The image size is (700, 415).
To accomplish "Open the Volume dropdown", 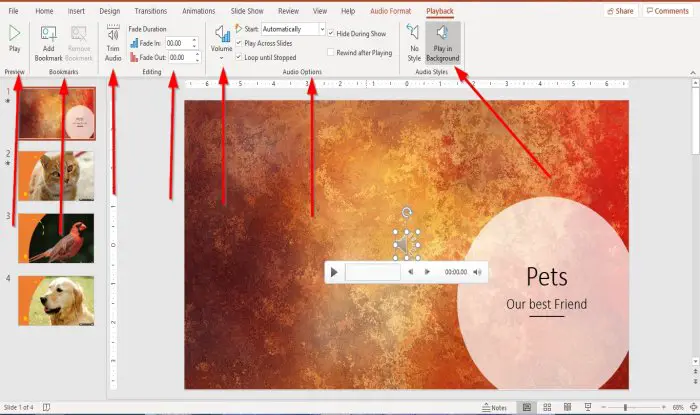I will click(221, 43).
